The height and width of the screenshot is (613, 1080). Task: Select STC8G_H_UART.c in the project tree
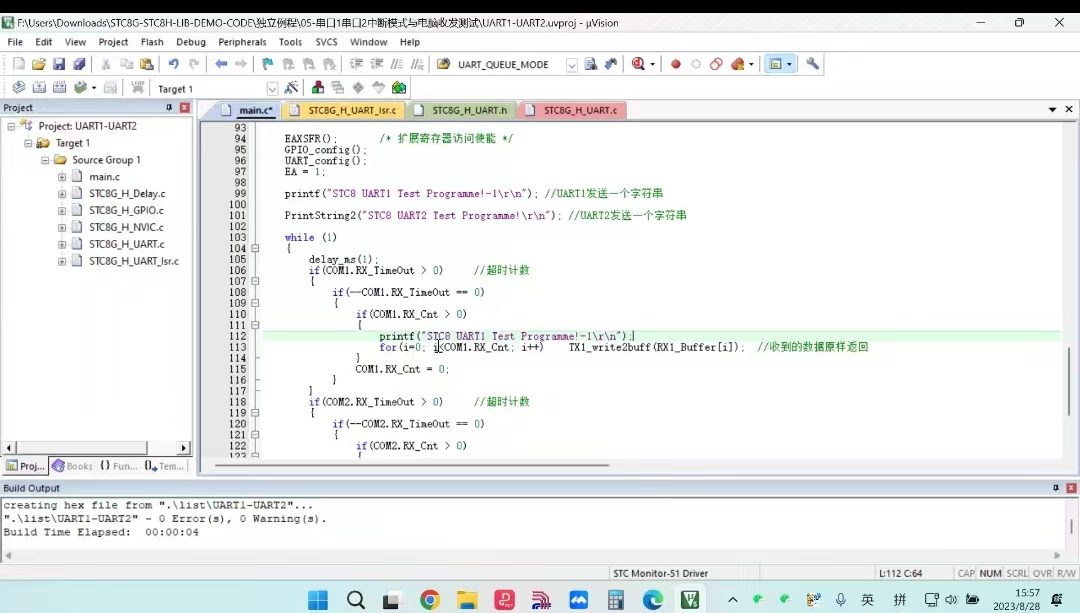[x=127, y=244]
